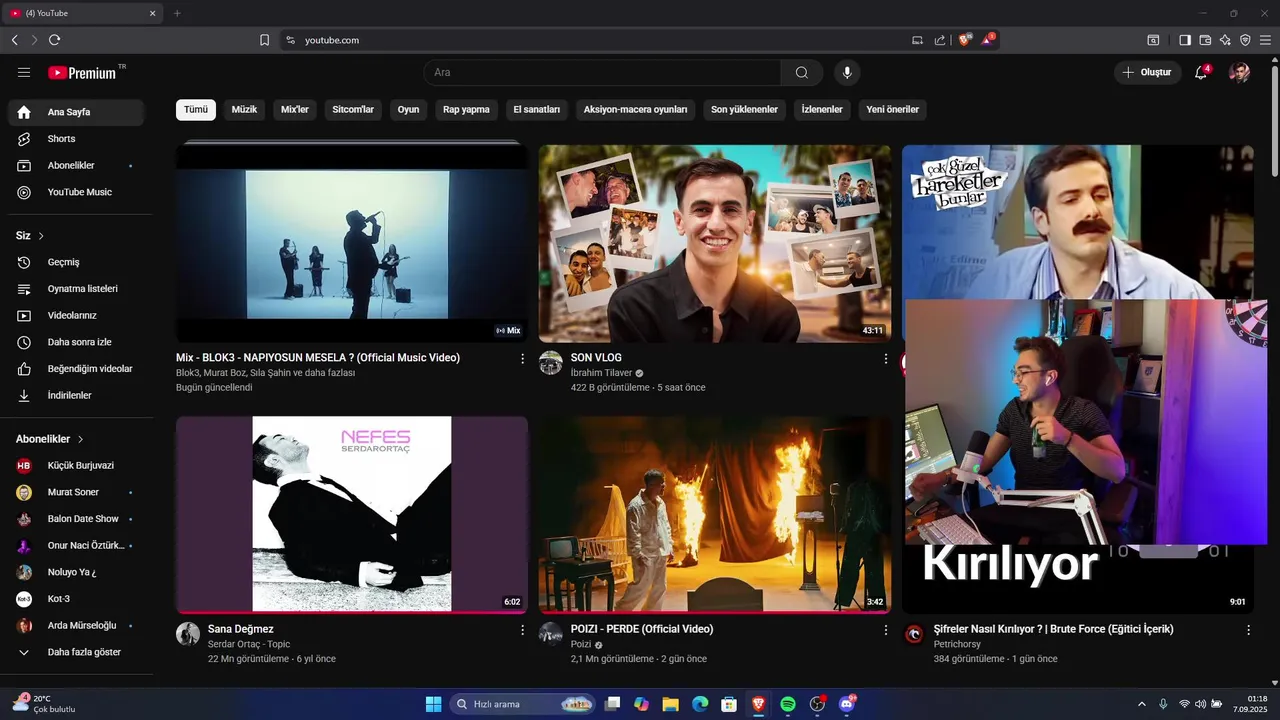Open more options for POIZI PERDE video
The image size is (1280, 720).
click(885, 630)
